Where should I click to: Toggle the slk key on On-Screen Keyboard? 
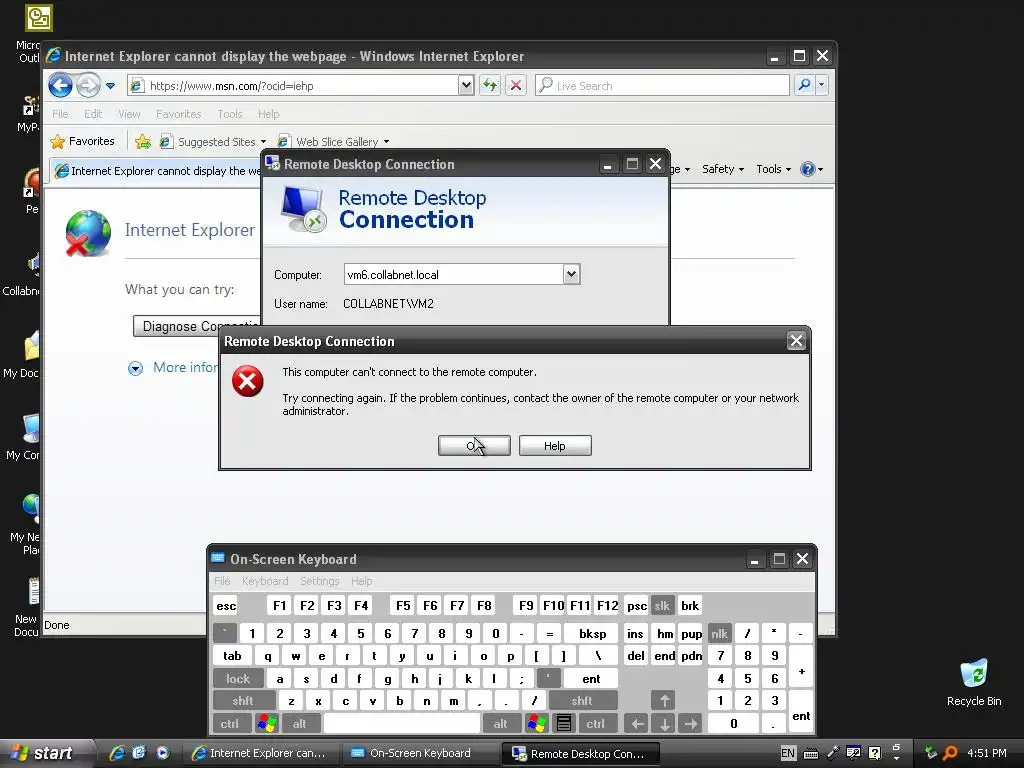(662, 606)
